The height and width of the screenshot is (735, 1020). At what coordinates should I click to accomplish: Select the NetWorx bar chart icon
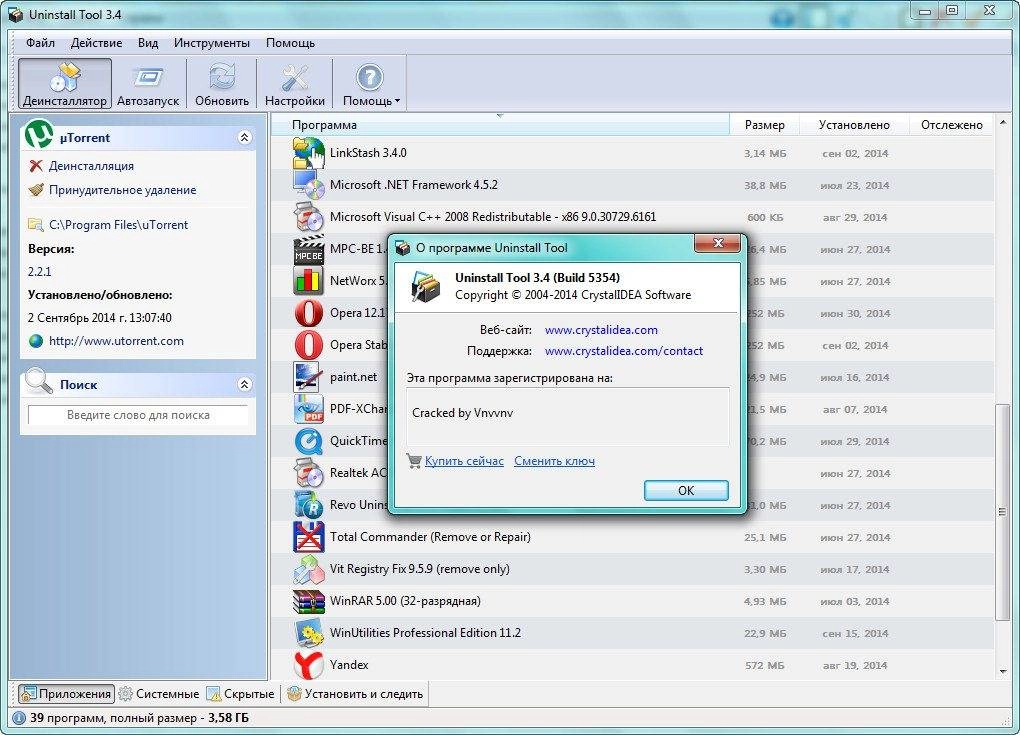click(x=308, y=281)
